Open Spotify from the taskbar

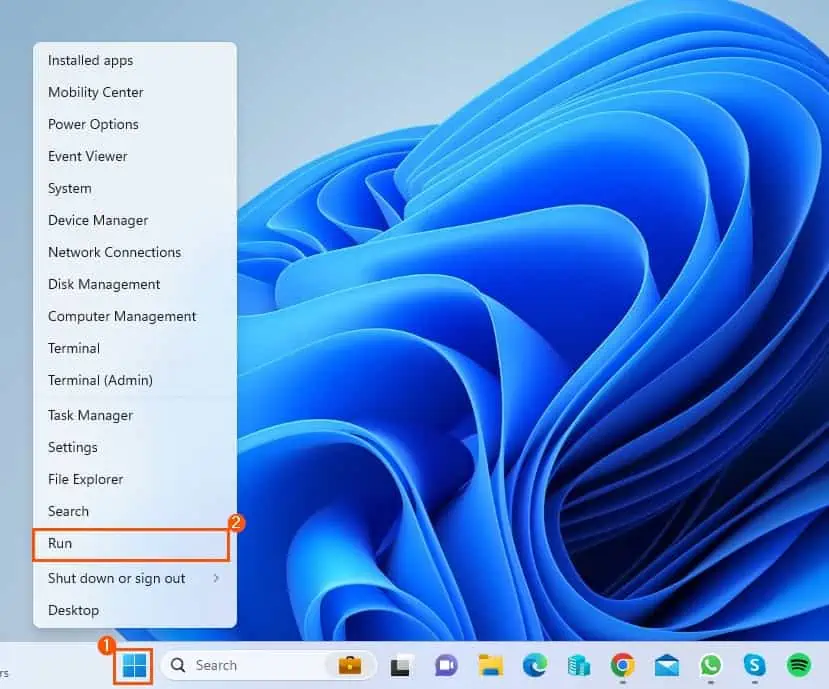(797, 665)
